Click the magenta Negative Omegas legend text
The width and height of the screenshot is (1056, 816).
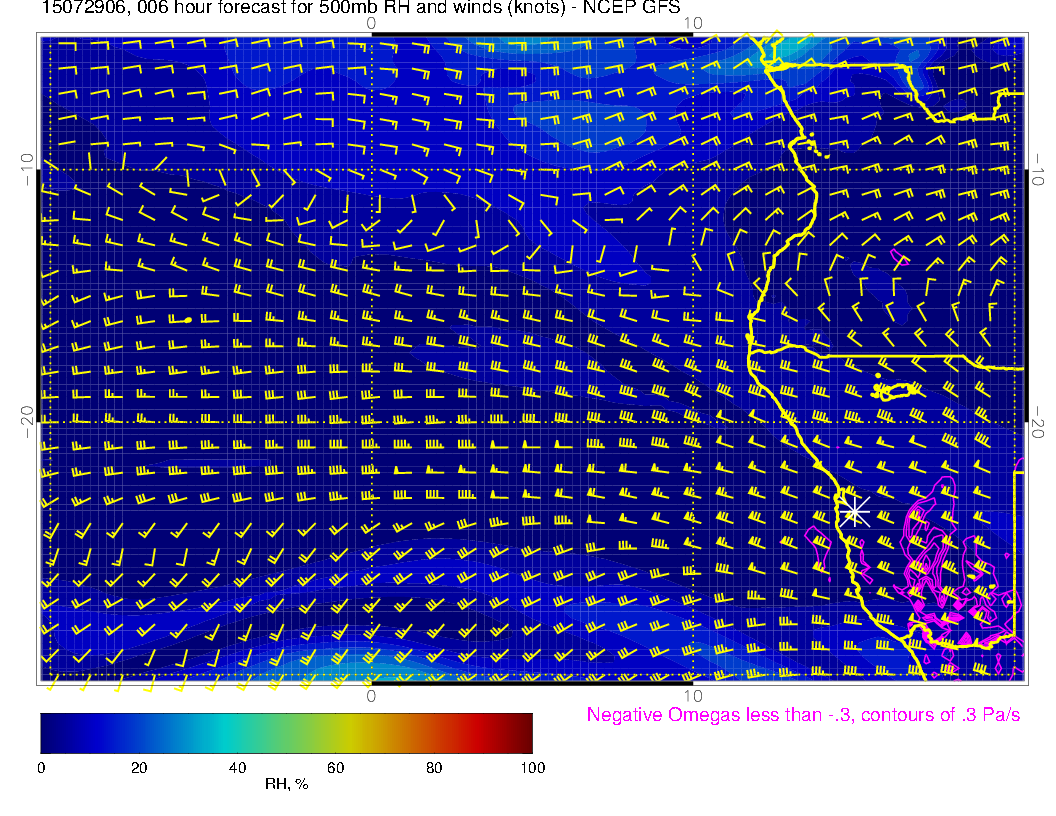tap(803, 715)
